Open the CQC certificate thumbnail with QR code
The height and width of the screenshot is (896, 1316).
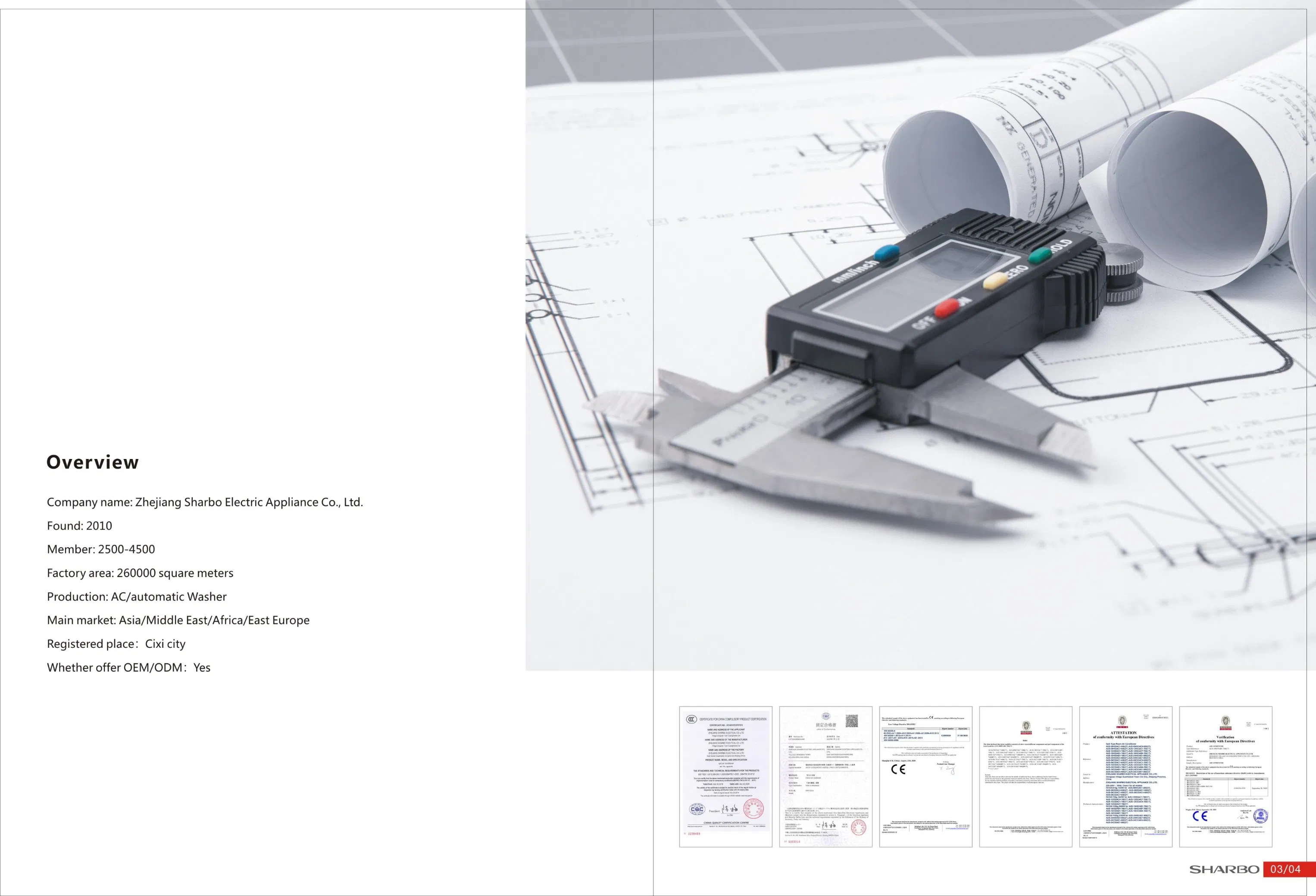click(x=825, y=777)
